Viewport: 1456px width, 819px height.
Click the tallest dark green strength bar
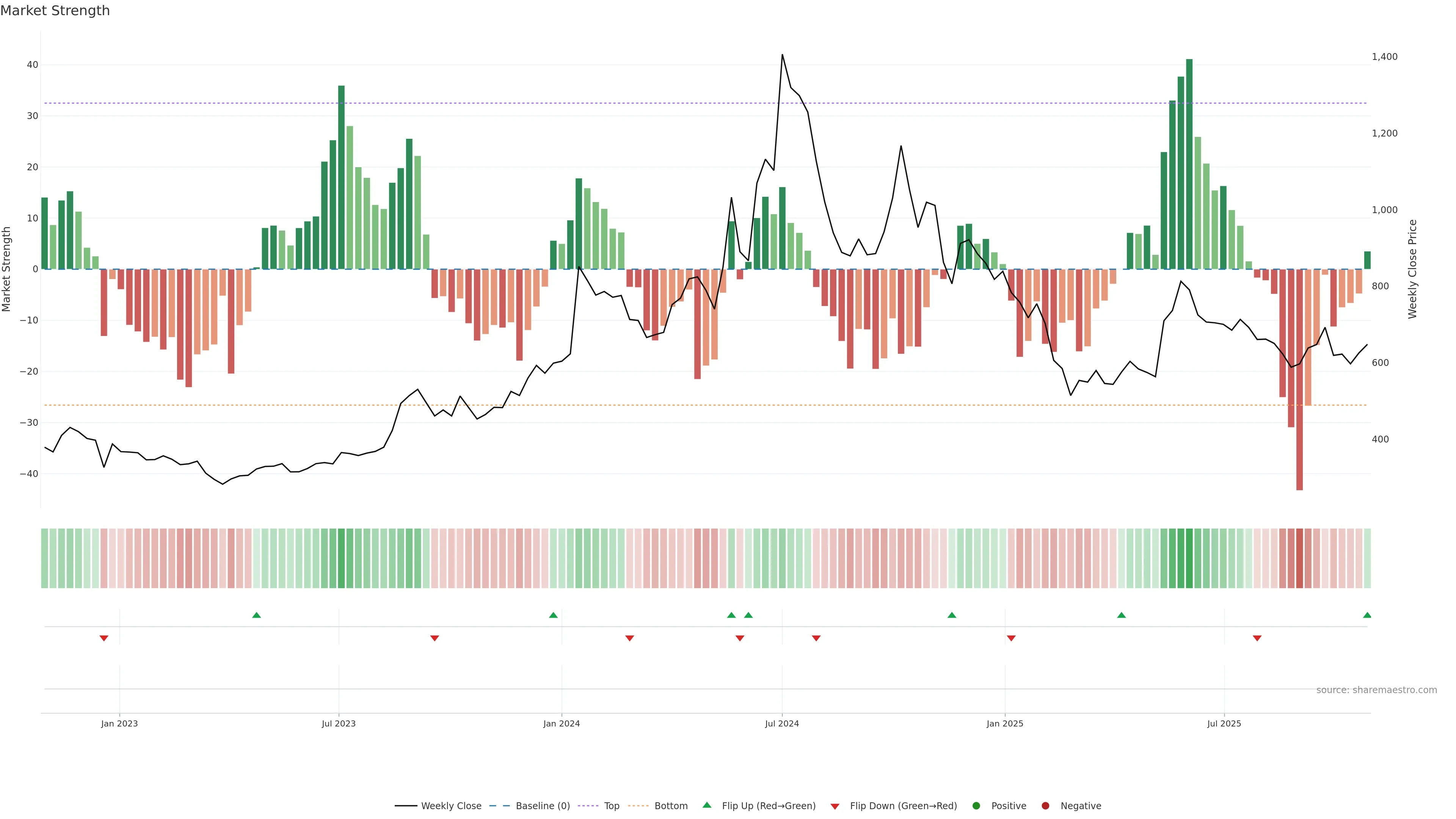1189,164
